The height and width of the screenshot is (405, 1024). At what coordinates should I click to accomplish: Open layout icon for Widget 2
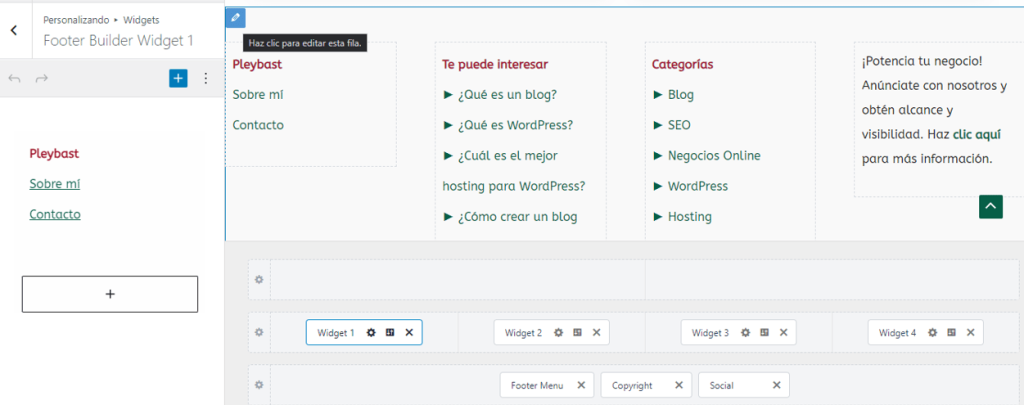coord(577,332)
